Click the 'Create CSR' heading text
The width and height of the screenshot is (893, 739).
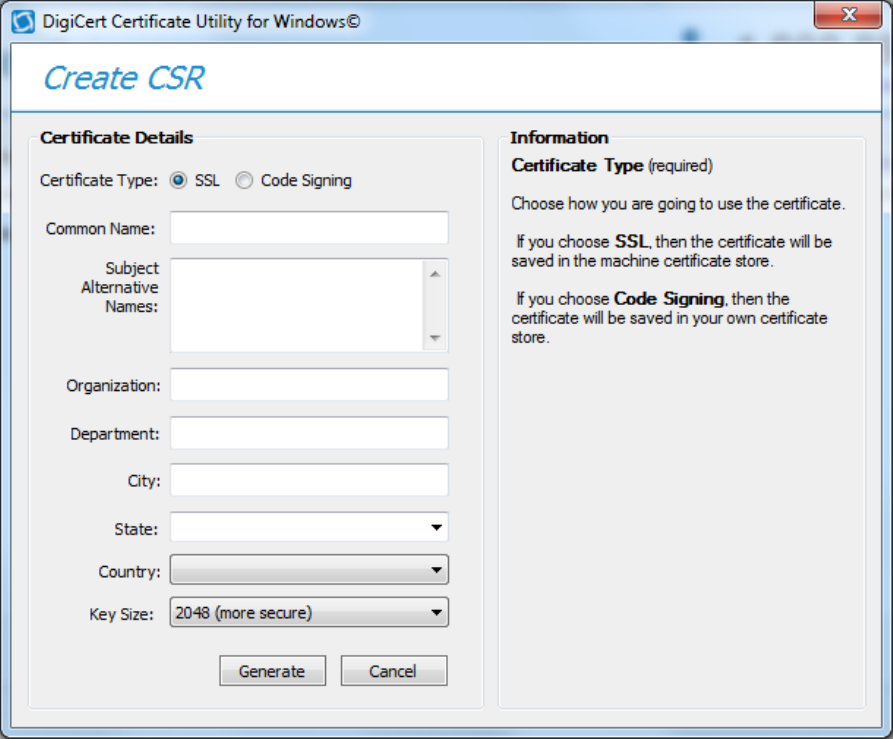(x=124, y=78)
